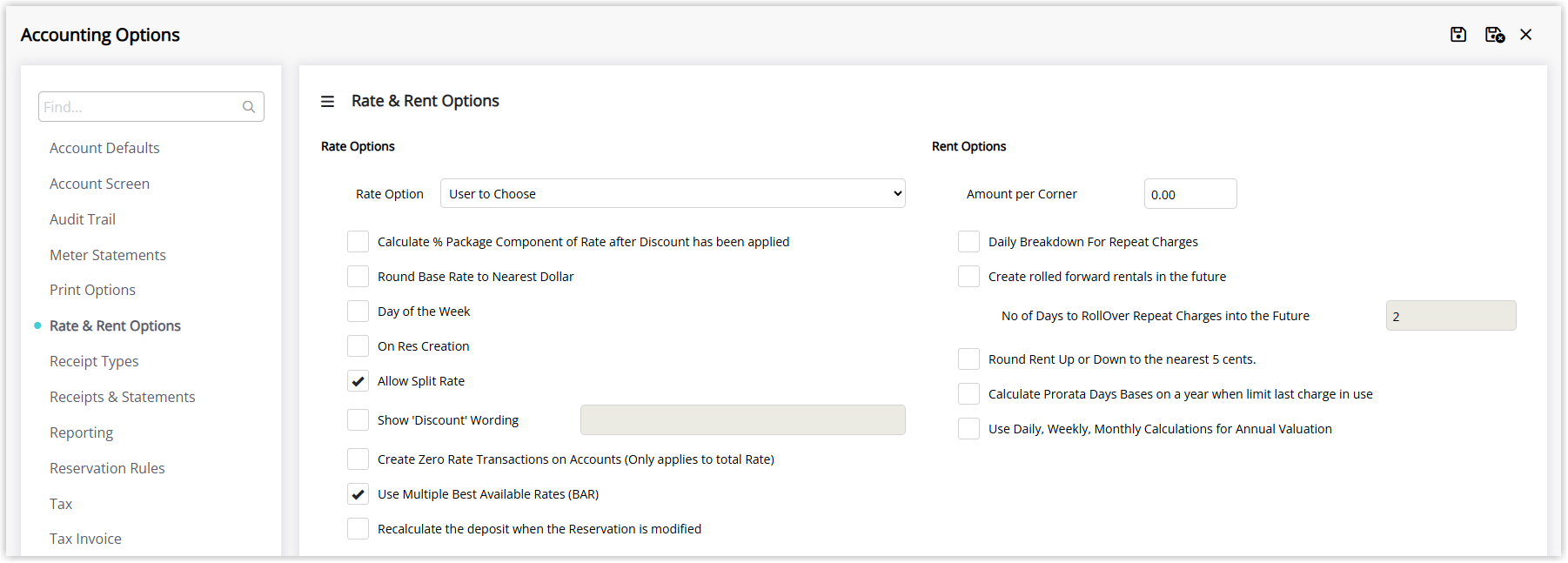Enable Create Zero Rate Transactions checkbox
Image resolution: width=1568 pixels, height=563 pixels.
[x=358, y=459]
